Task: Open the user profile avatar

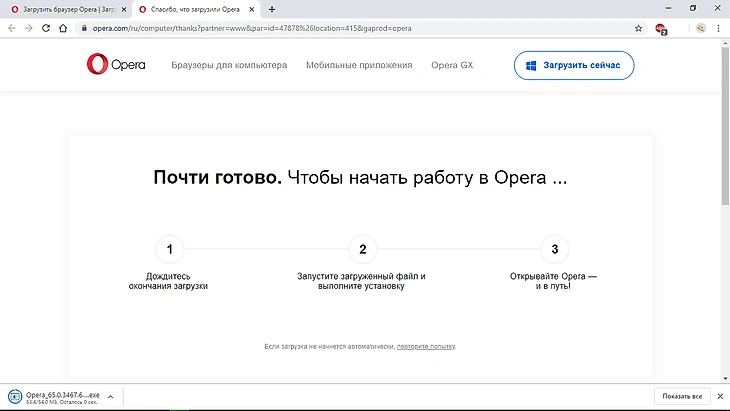Action: 701,28
